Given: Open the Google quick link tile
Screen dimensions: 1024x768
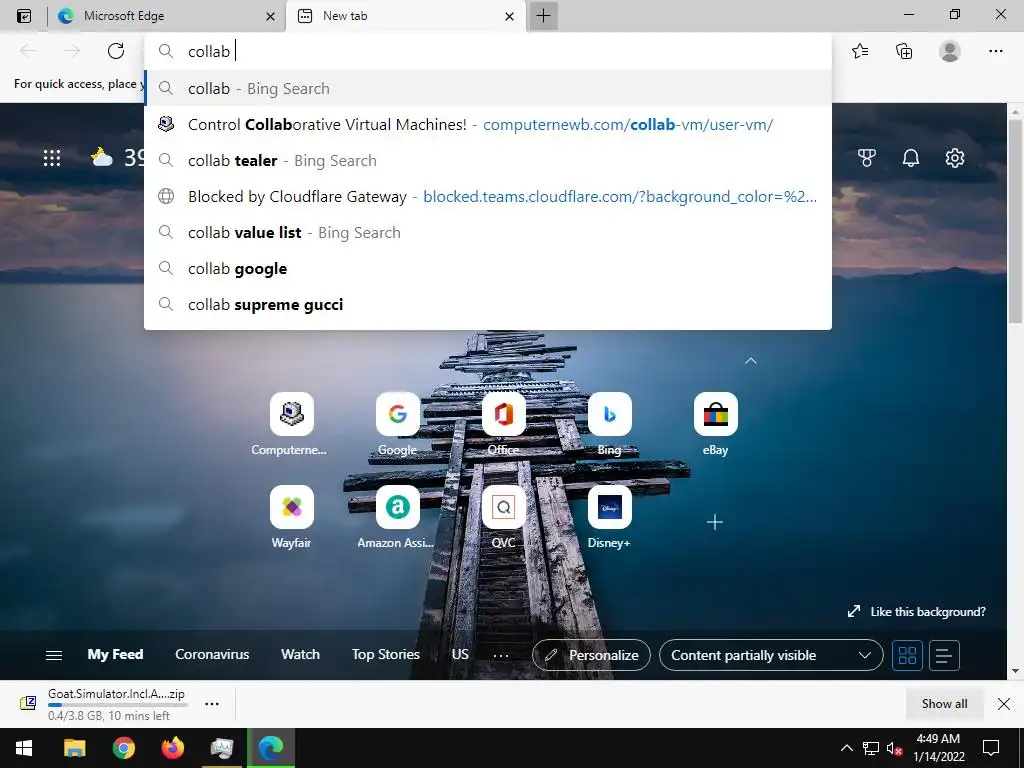Looking at the screenshot, I should point(397,413).
